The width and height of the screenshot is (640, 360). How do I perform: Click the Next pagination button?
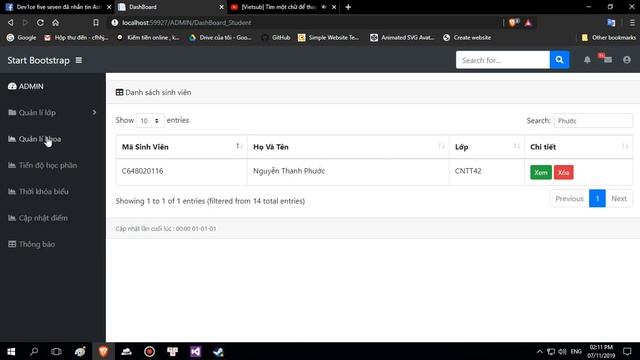click(x=619, y=199)
